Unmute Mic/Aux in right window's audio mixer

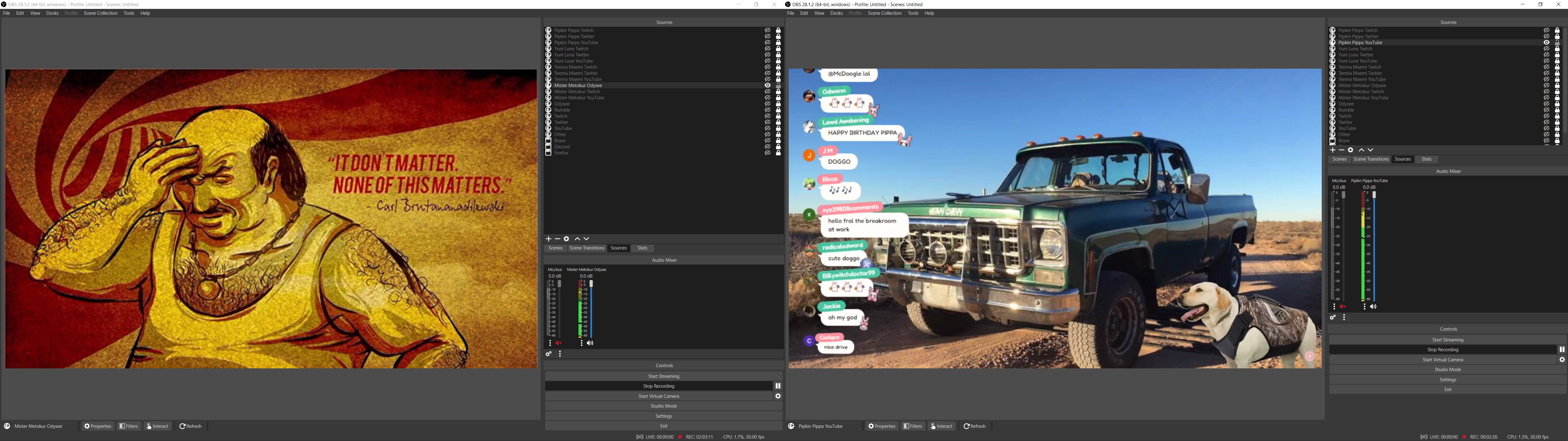pos(1342,307)
